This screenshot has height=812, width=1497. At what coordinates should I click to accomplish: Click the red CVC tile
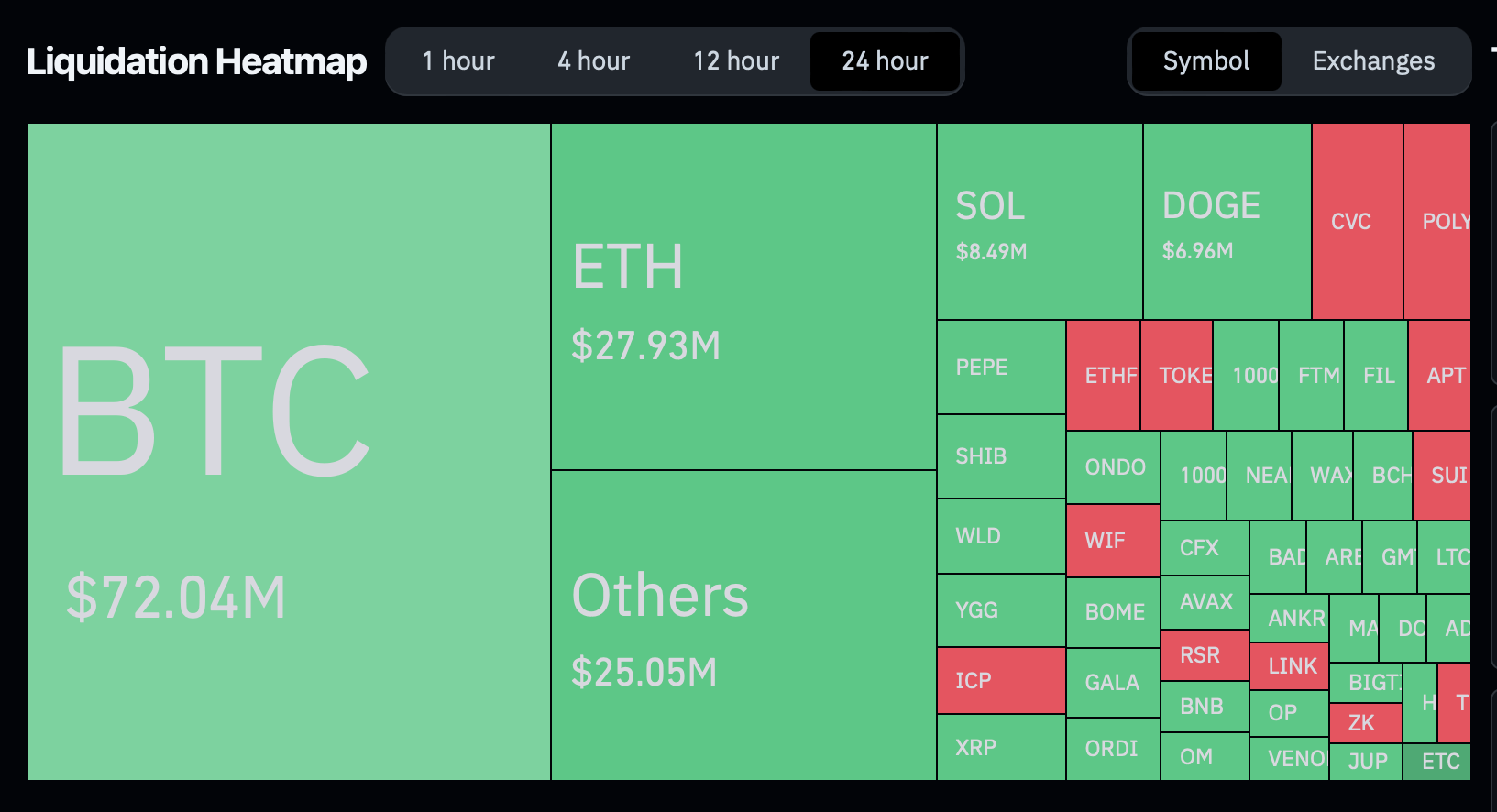tap(1358, 222)
